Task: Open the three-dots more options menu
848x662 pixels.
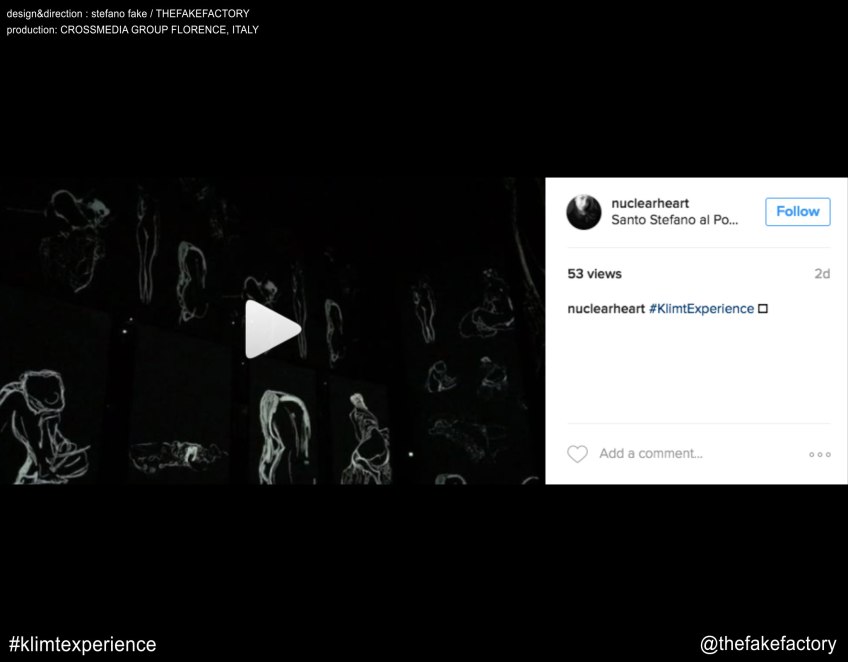Action: click(820, 454)
